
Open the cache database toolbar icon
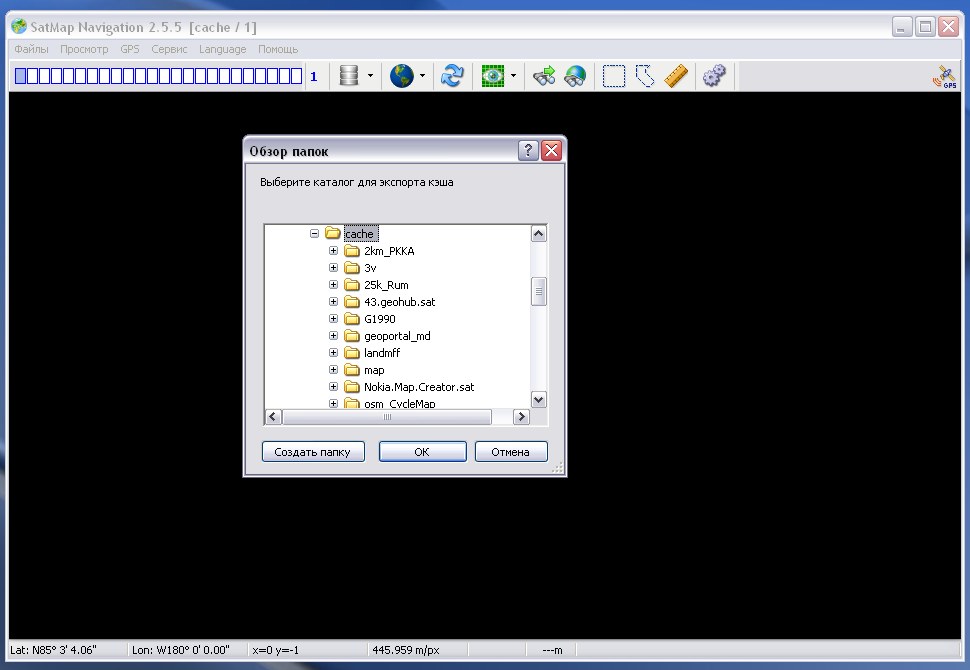click(x=349, y=75)
